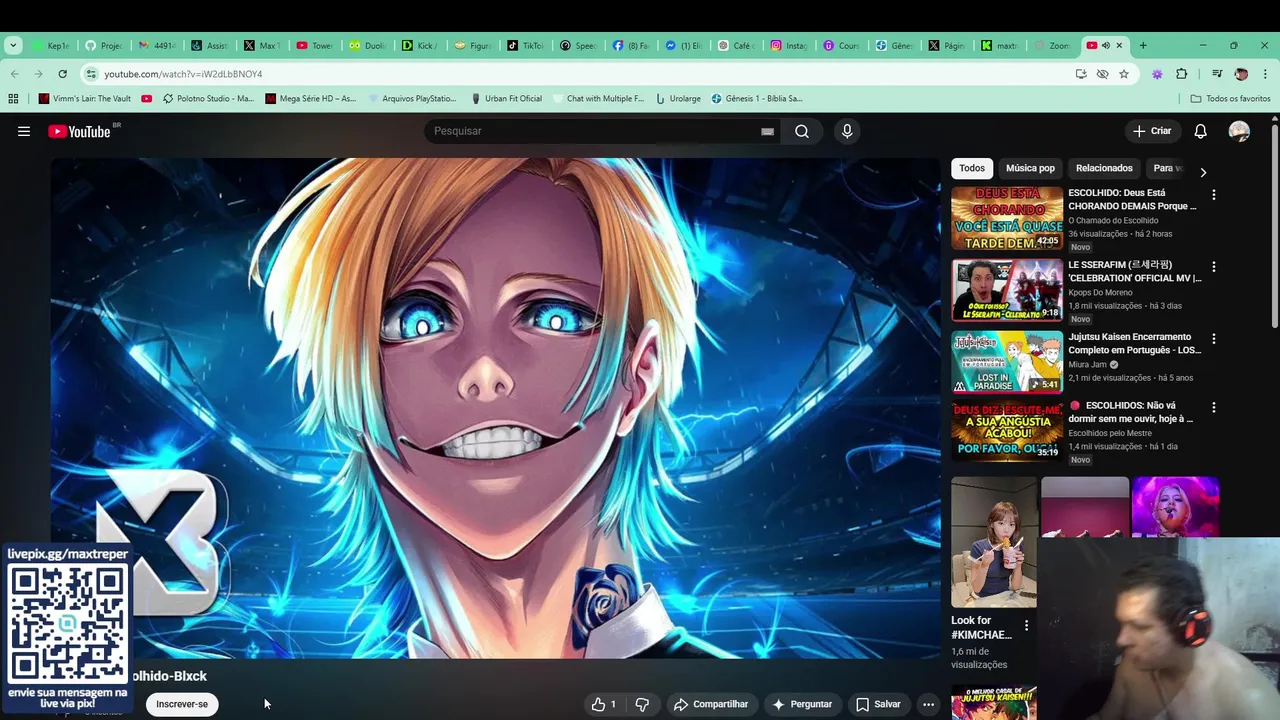Open the Criar create menu
This screenshot has width=1280, height=720.
1151,131
